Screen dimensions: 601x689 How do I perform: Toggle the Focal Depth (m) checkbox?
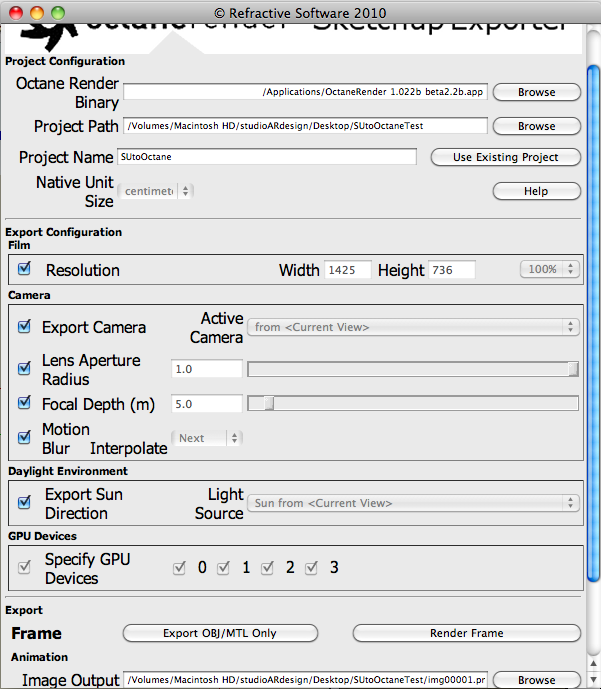[25, 403]
